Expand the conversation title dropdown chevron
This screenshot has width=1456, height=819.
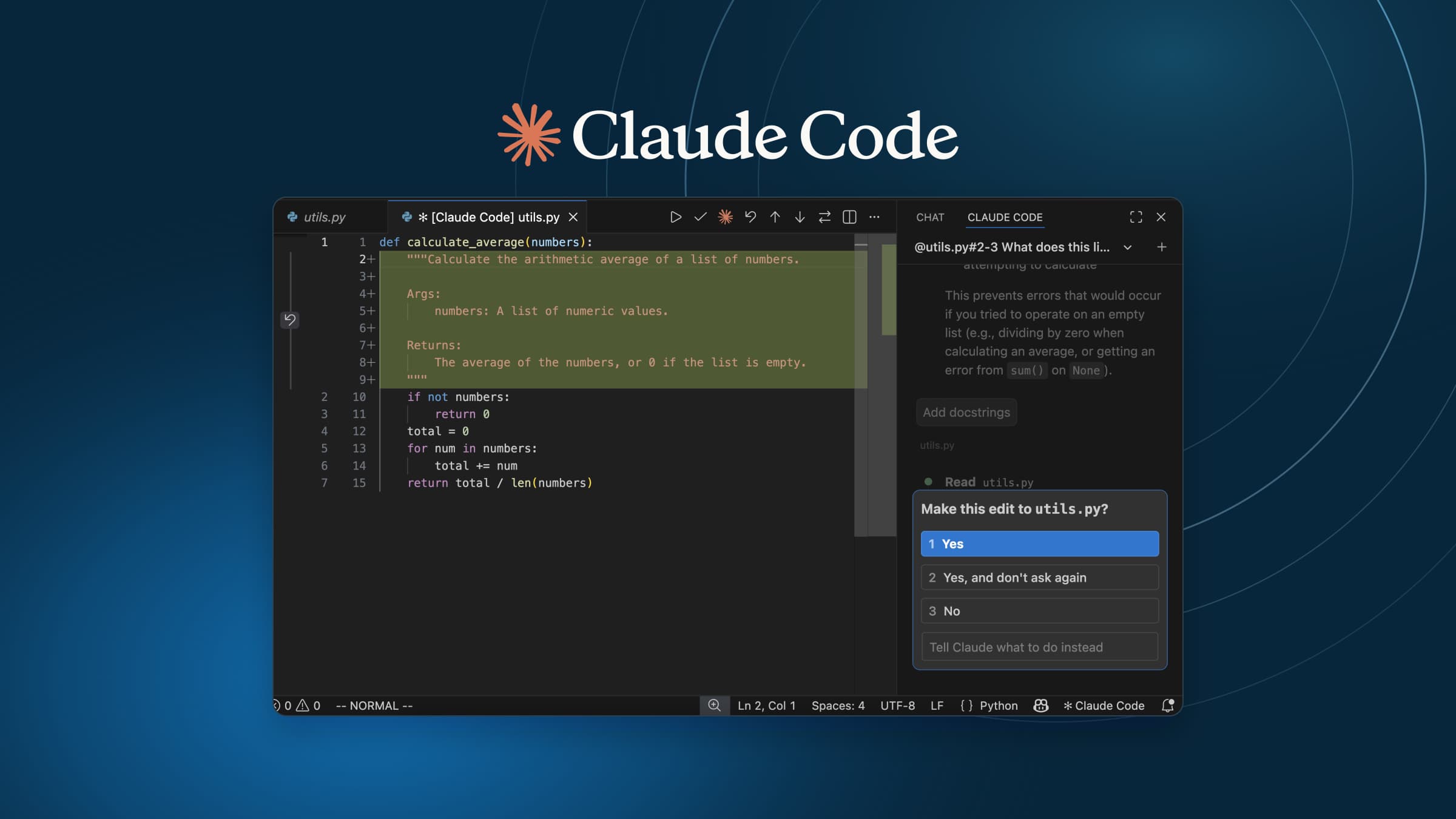[x=1127, y=247]
